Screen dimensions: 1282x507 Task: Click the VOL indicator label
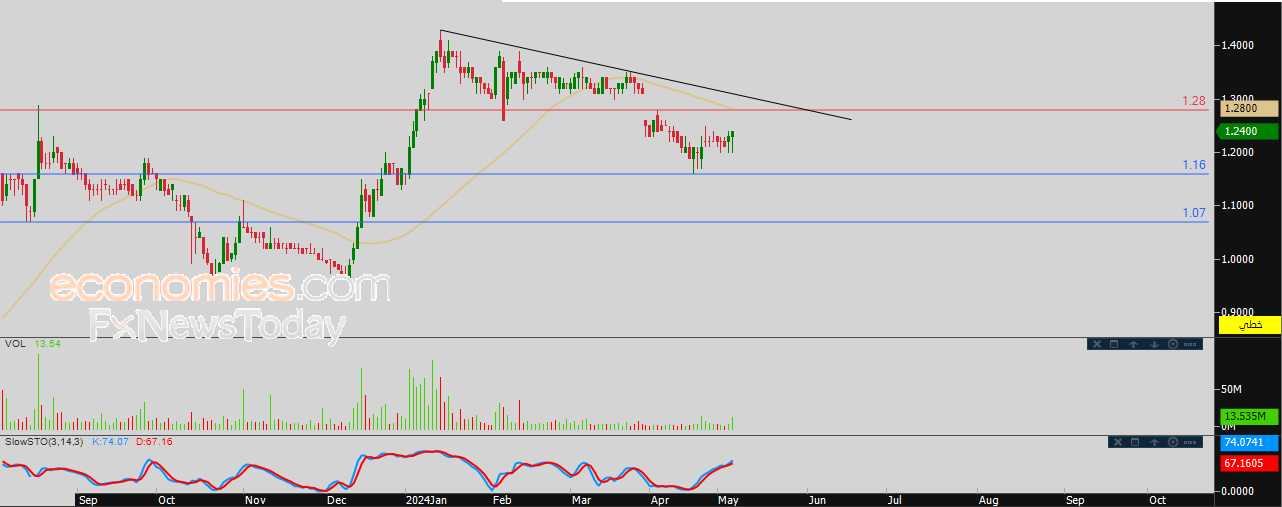[15, 344]
